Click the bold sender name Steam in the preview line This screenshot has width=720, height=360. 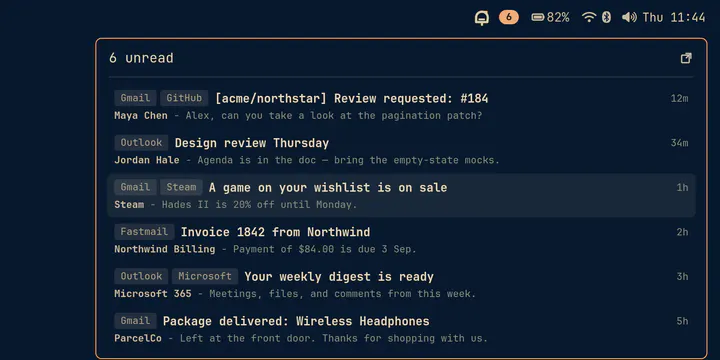[129, 205]
